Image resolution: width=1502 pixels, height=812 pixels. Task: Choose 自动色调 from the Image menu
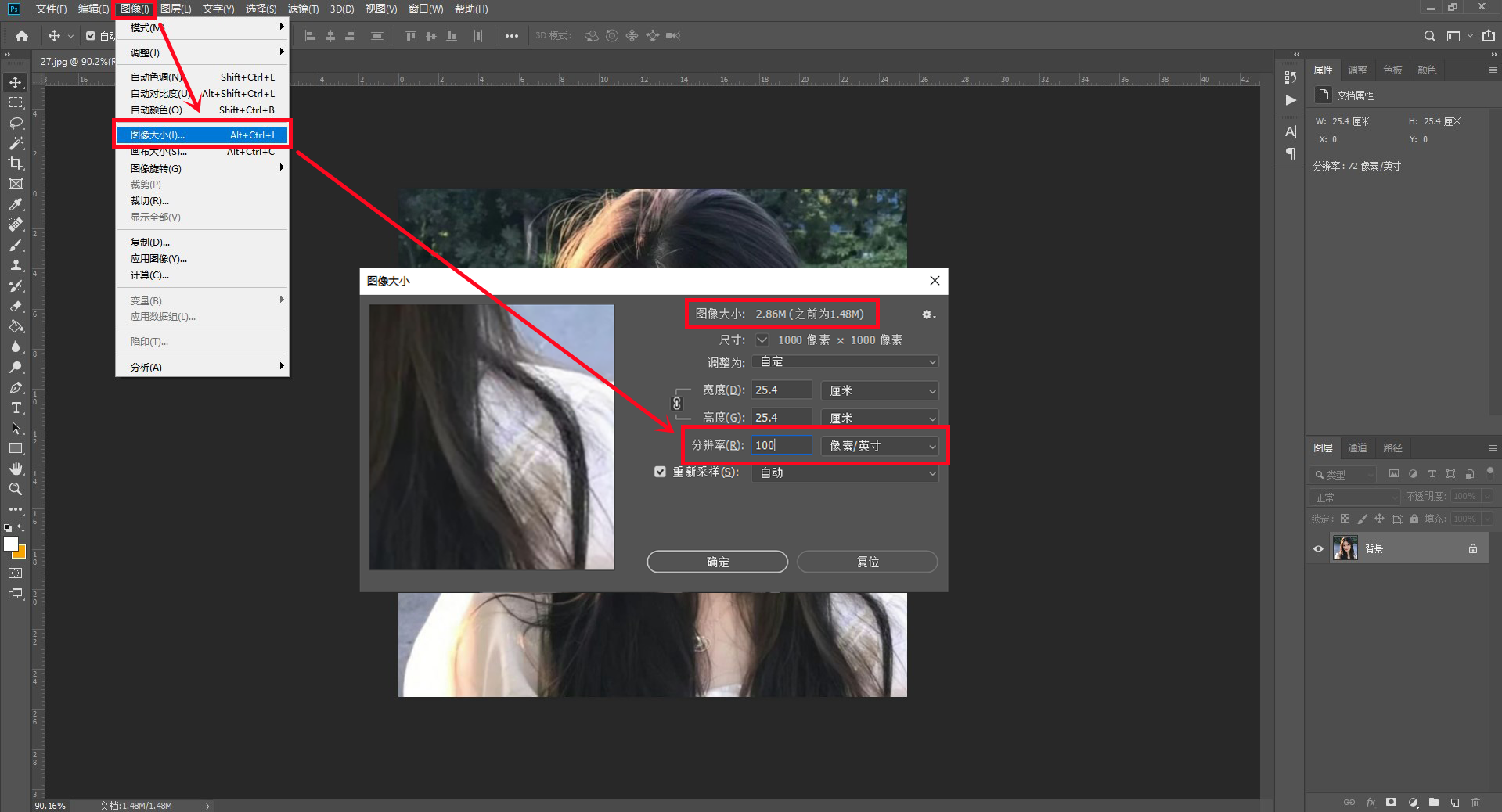(203, 77)
